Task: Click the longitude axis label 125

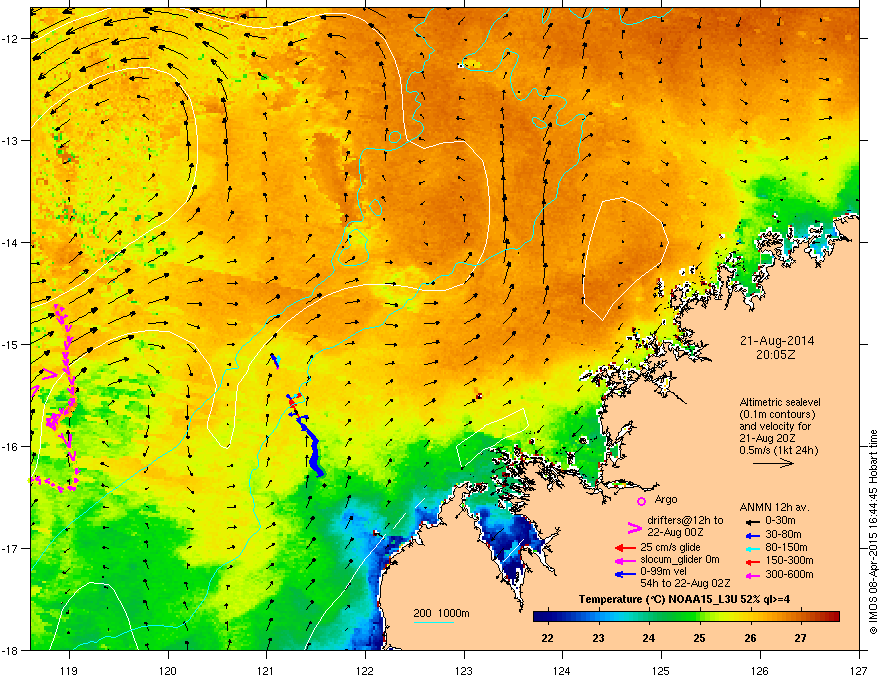Action: click(x=662, y=670)
